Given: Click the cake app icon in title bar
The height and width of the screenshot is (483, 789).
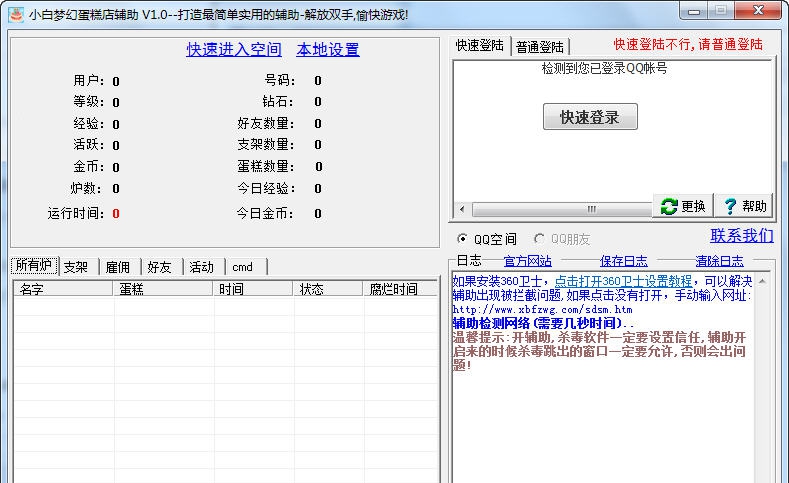Looking at the screenshot, I should click(16, 15).
